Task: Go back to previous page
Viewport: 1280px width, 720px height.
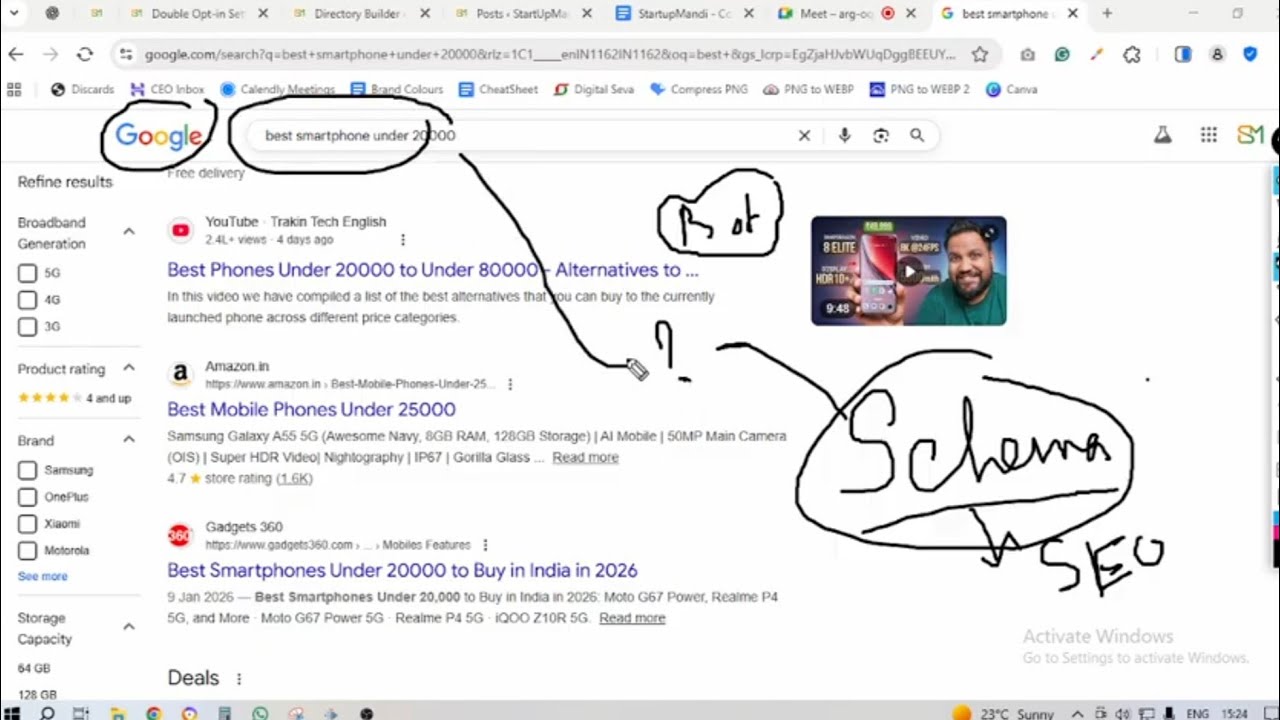Action: point(16,55)
